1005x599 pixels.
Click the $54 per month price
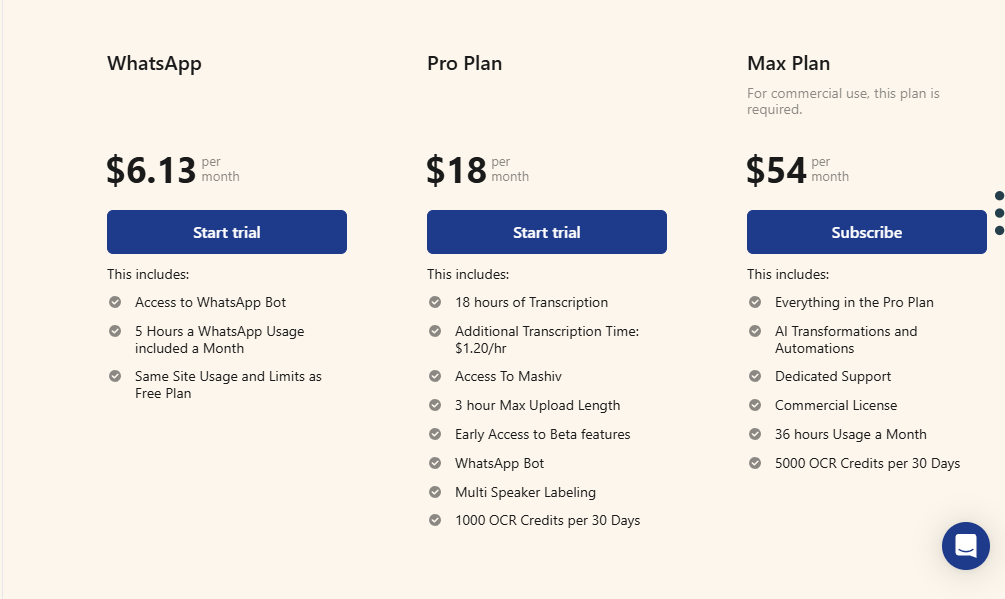(777, 171)
